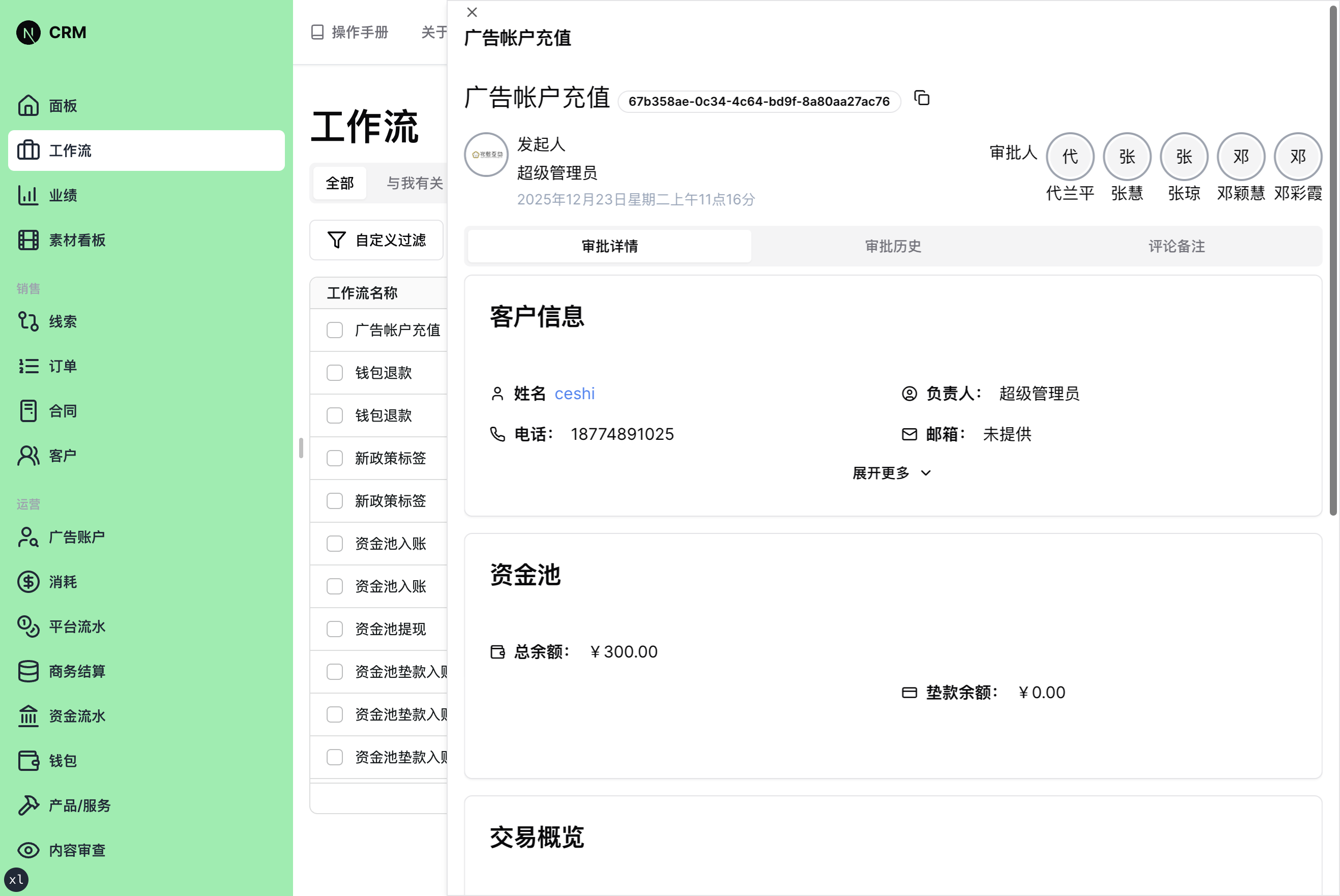1340x896 pixels.
Task: Check the 资金池提现 row checkbox
Action: click(334, 629)
